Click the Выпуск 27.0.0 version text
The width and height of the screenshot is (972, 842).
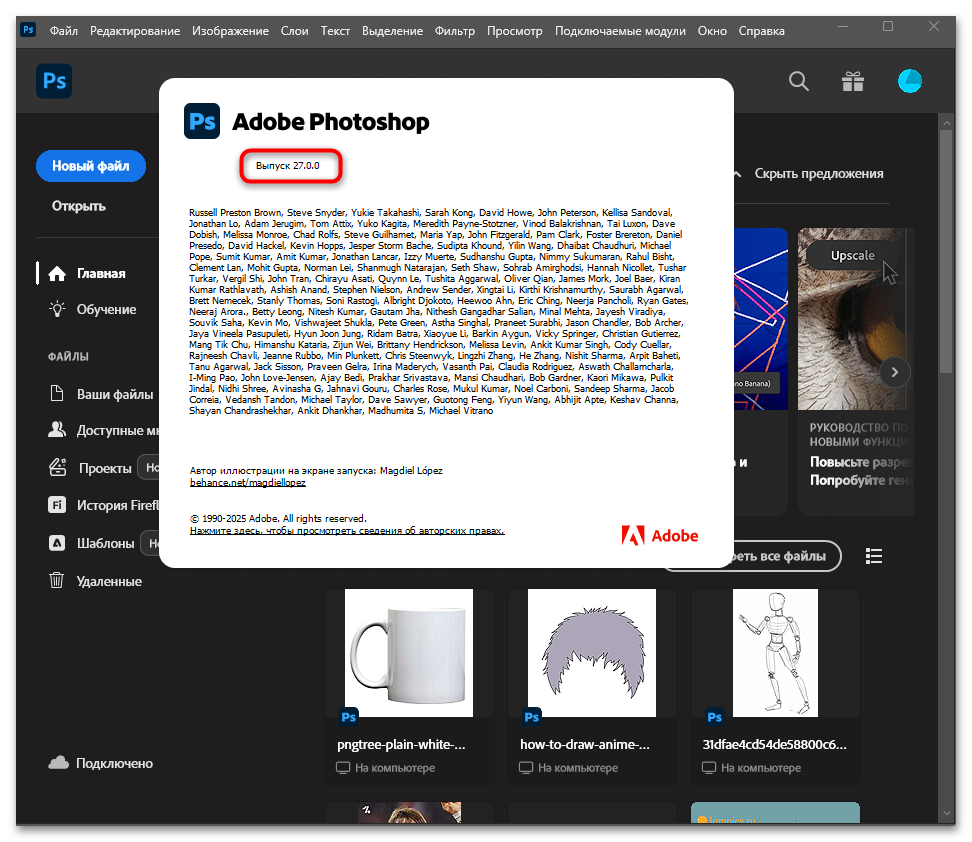288,166
